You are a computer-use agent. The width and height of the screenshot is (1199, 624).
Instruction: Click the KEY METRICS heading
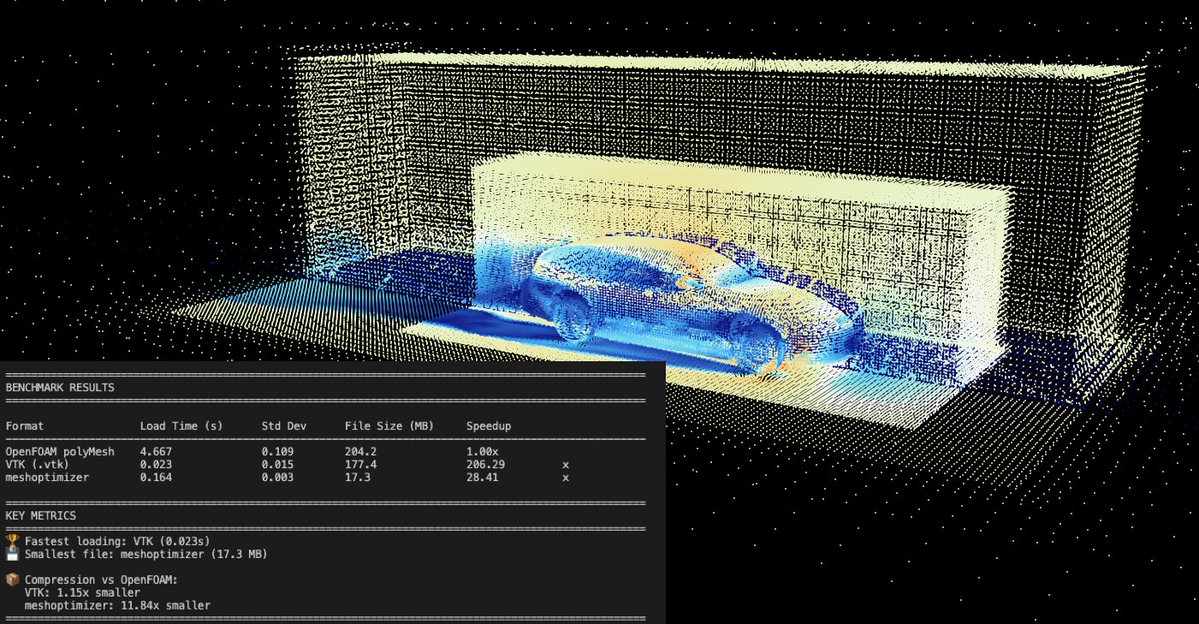(x=40, y=515)
